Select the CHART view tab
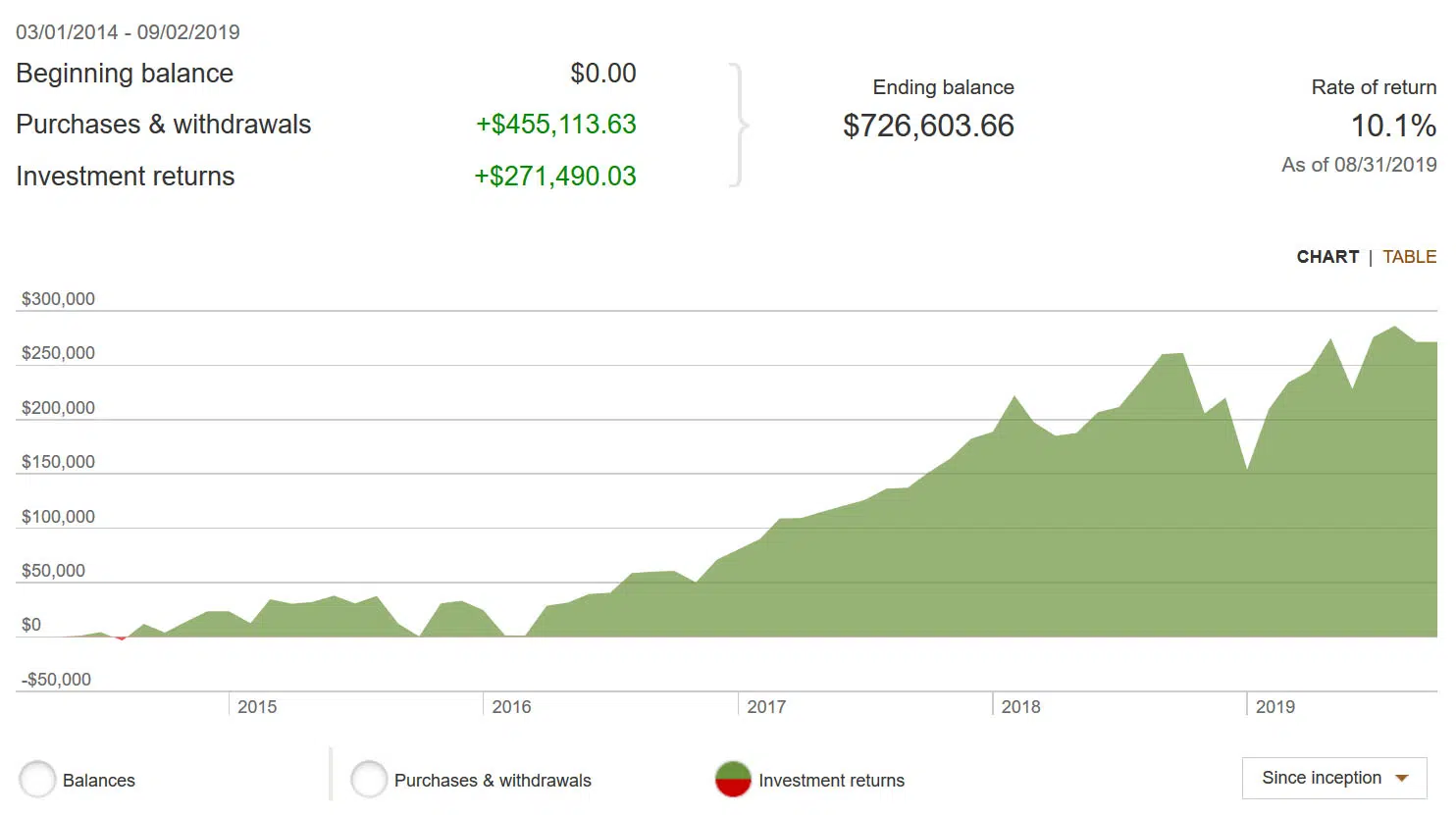Screen dimensions: 1456x815 tap(1327, 257)
